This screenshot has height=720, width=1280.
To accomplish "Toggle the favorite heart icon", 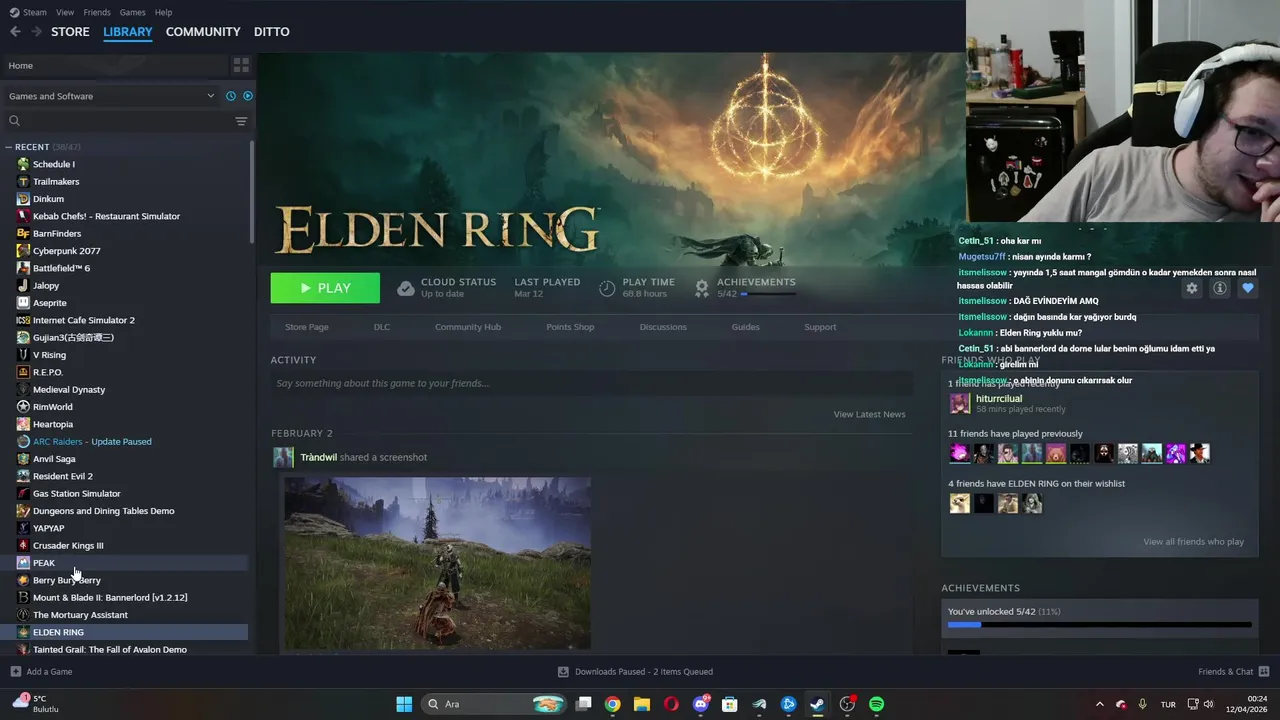I will click(1248, 288).
